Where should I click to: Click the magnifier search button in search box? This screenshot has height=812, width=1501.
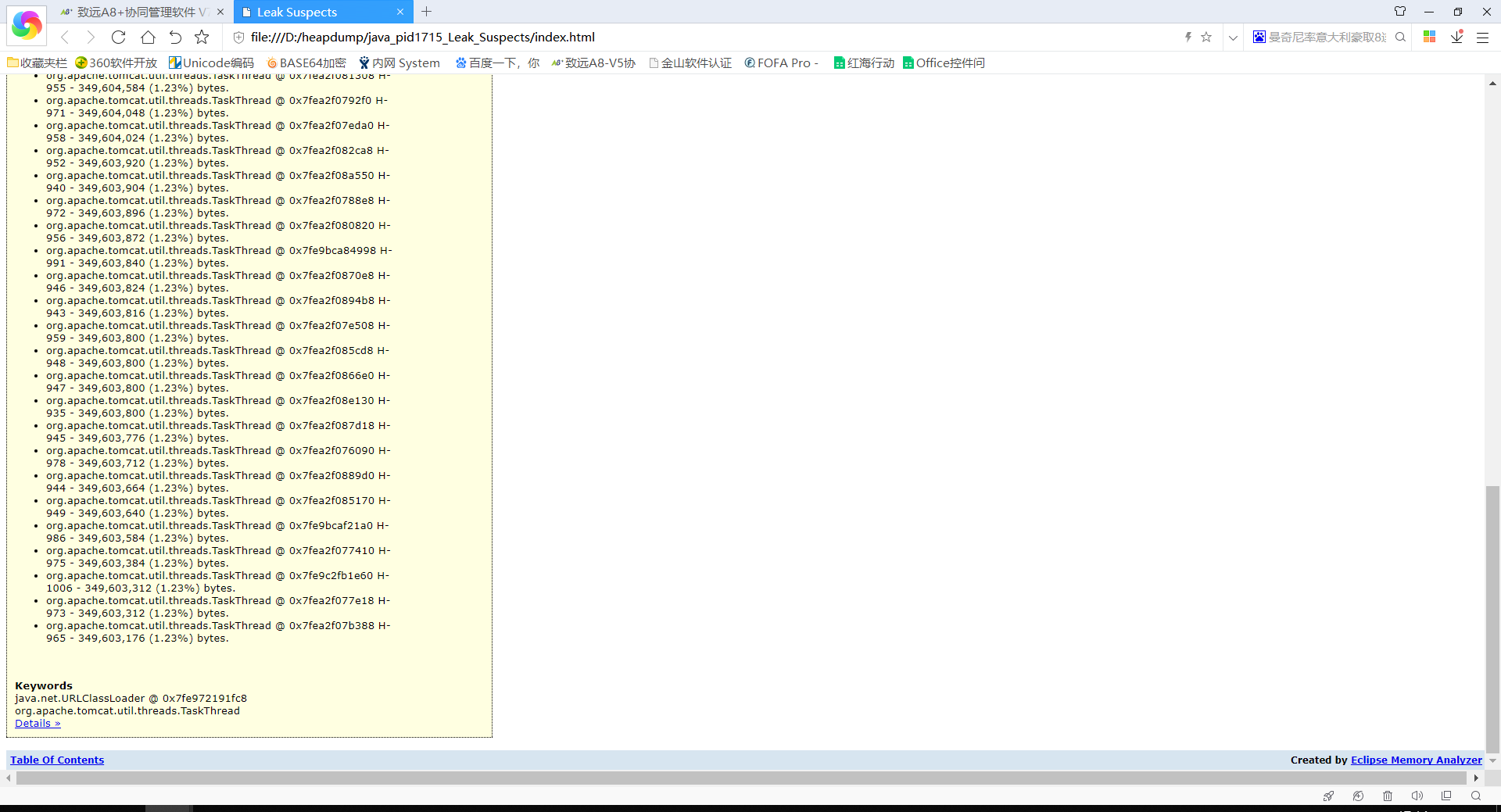(x=1400, y=37)
